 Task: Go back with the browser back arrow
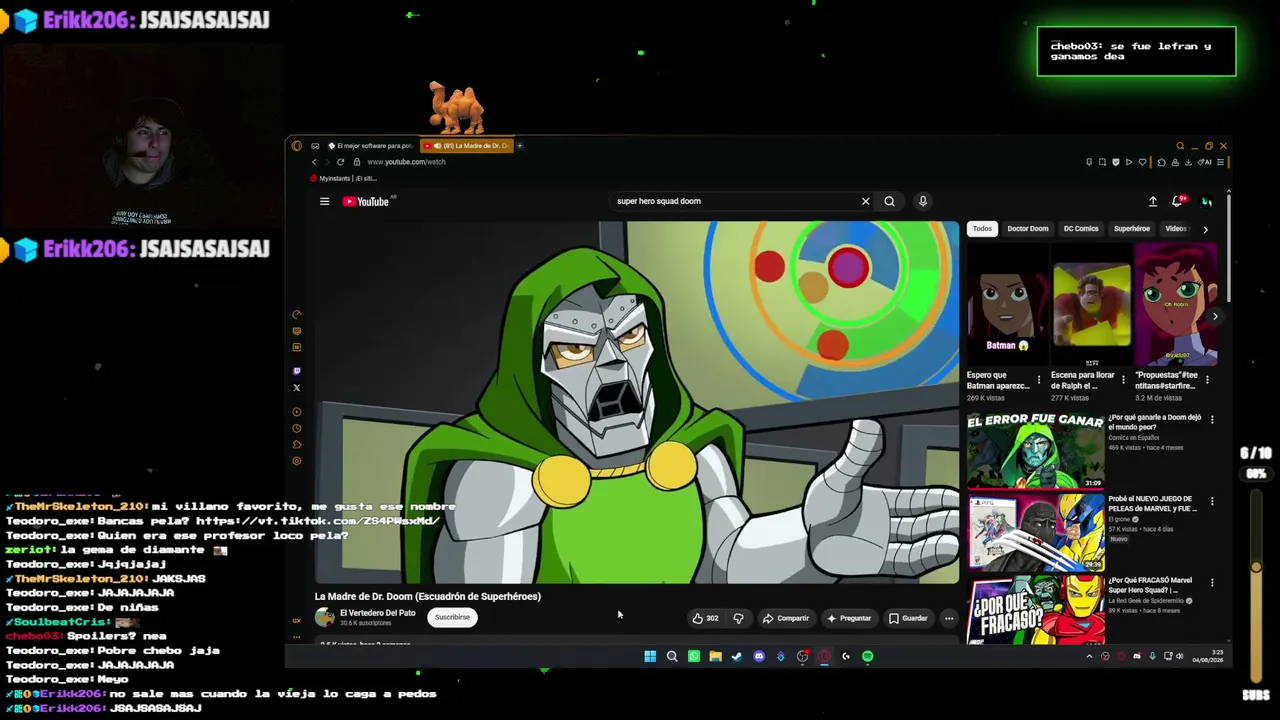pos(314,162)
